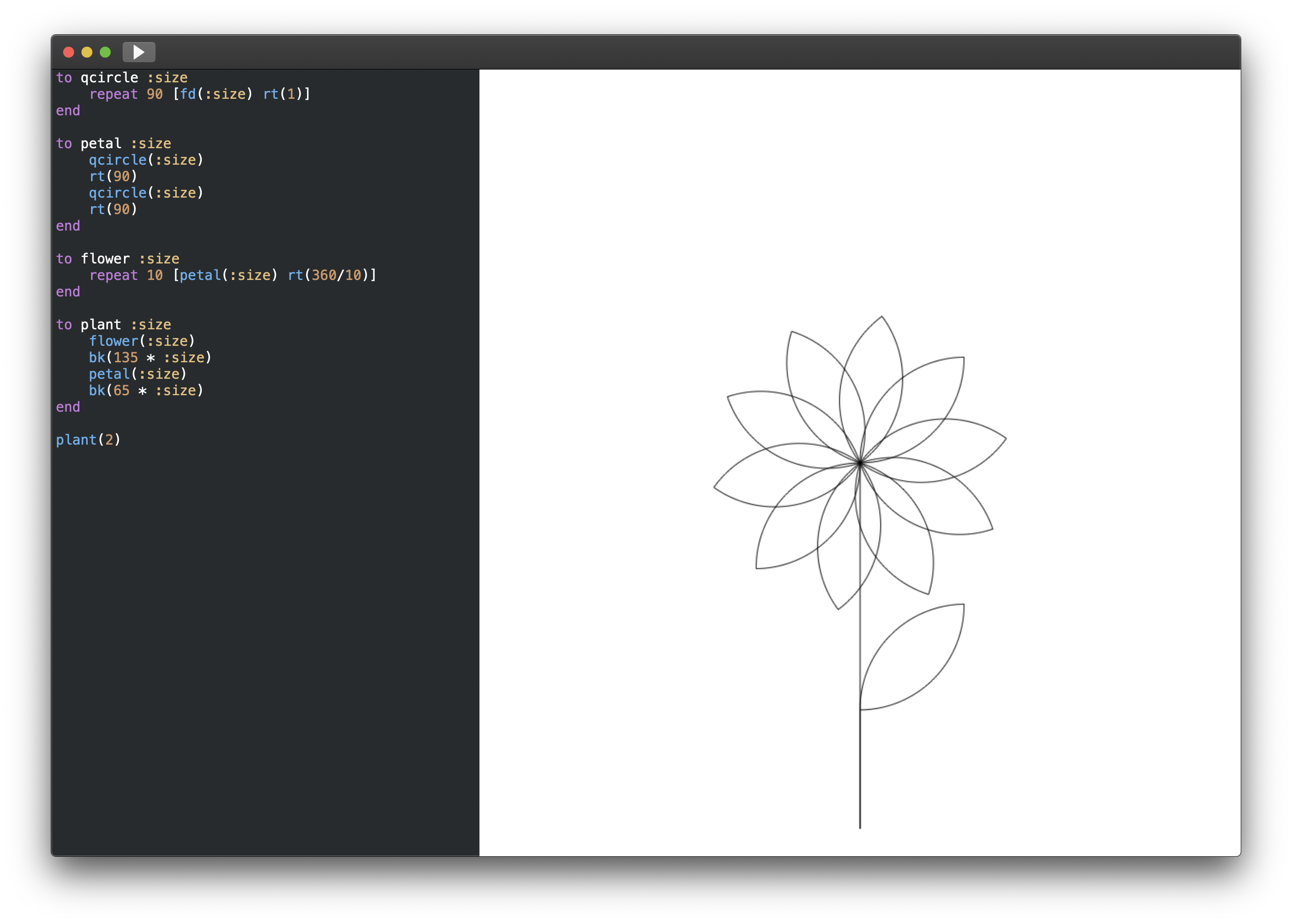Click the flower center on the canvas

tap(860, 463)
